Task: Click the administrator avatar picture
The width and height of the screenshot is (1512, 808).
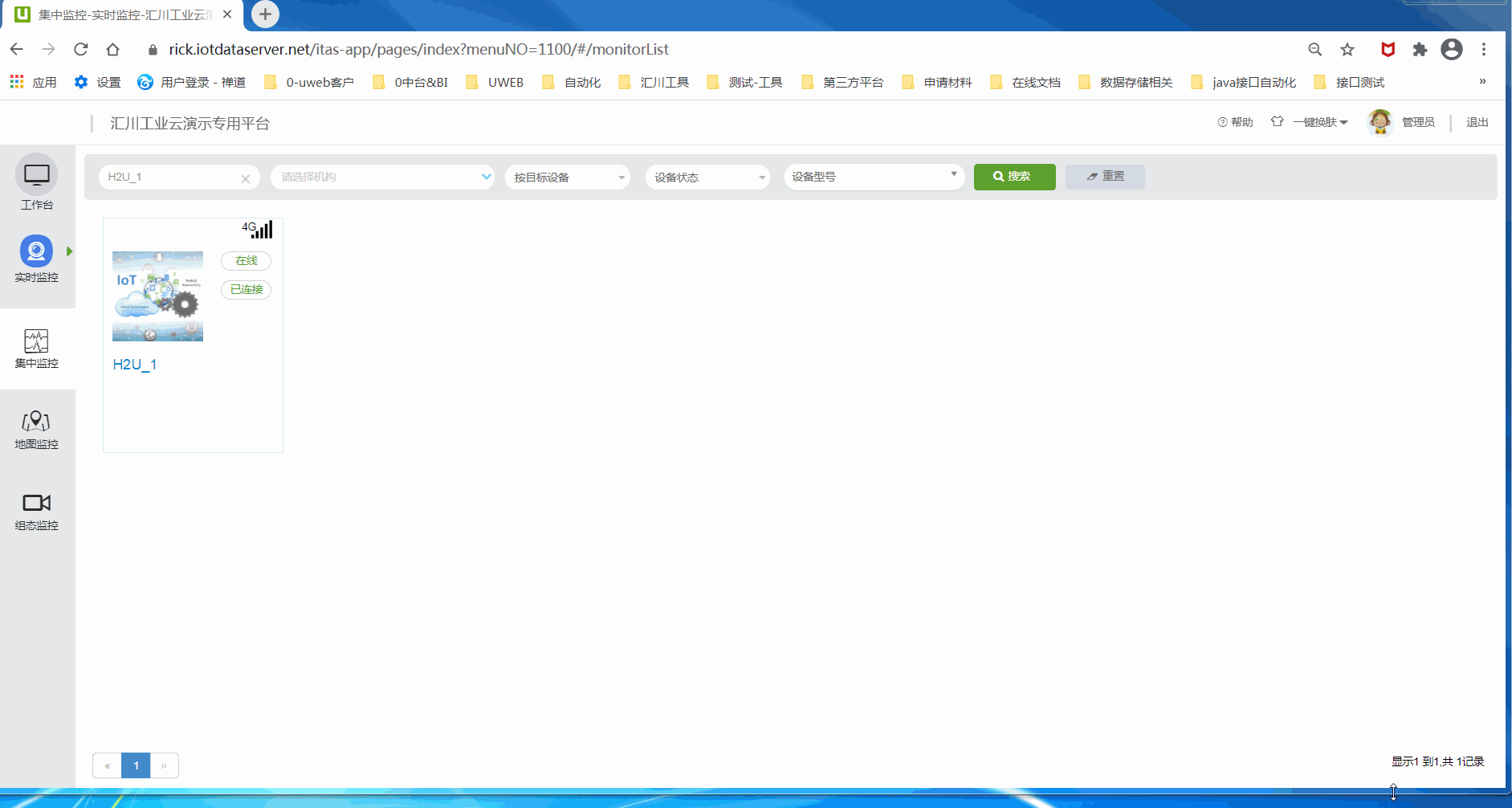Action: click(1380, 122)
